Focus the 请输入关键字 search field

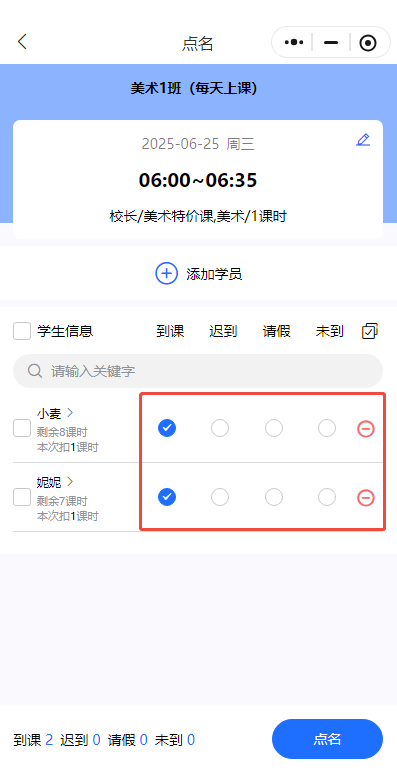pyautogui.click(x=198, y=371)
